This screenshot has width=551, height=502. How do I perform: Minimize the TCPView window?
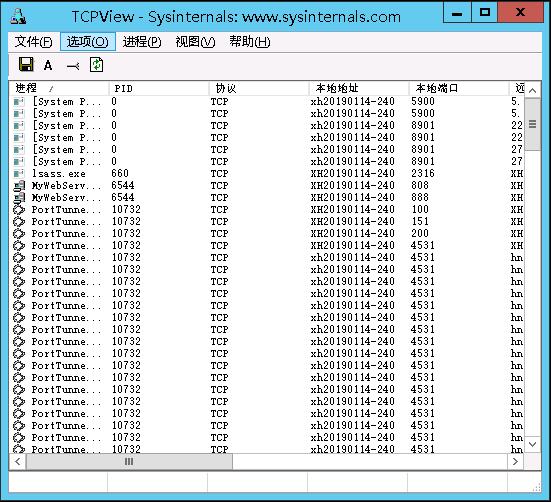(x=457, y=12)
